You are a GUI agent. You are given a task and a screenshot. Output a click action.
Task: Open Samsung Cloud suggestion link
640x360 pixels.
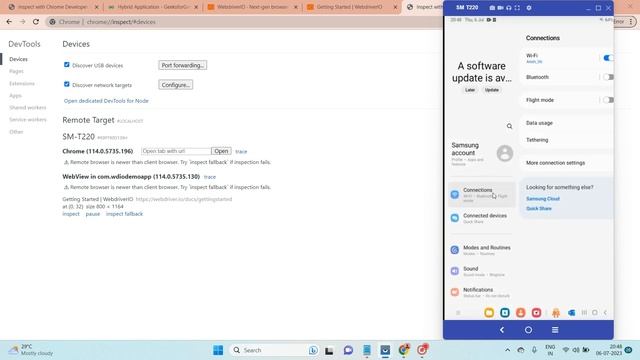543,199
